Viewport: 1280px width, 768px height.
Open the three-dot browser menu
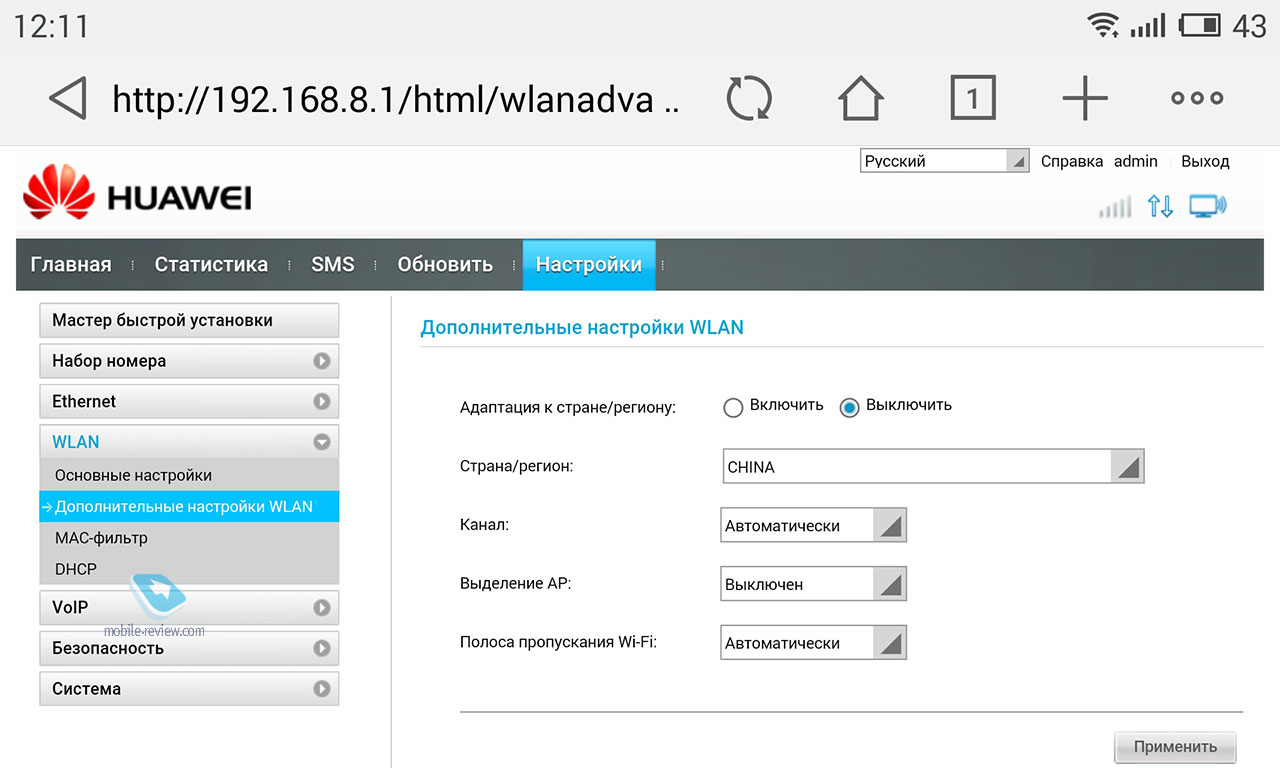(1197, 98)
